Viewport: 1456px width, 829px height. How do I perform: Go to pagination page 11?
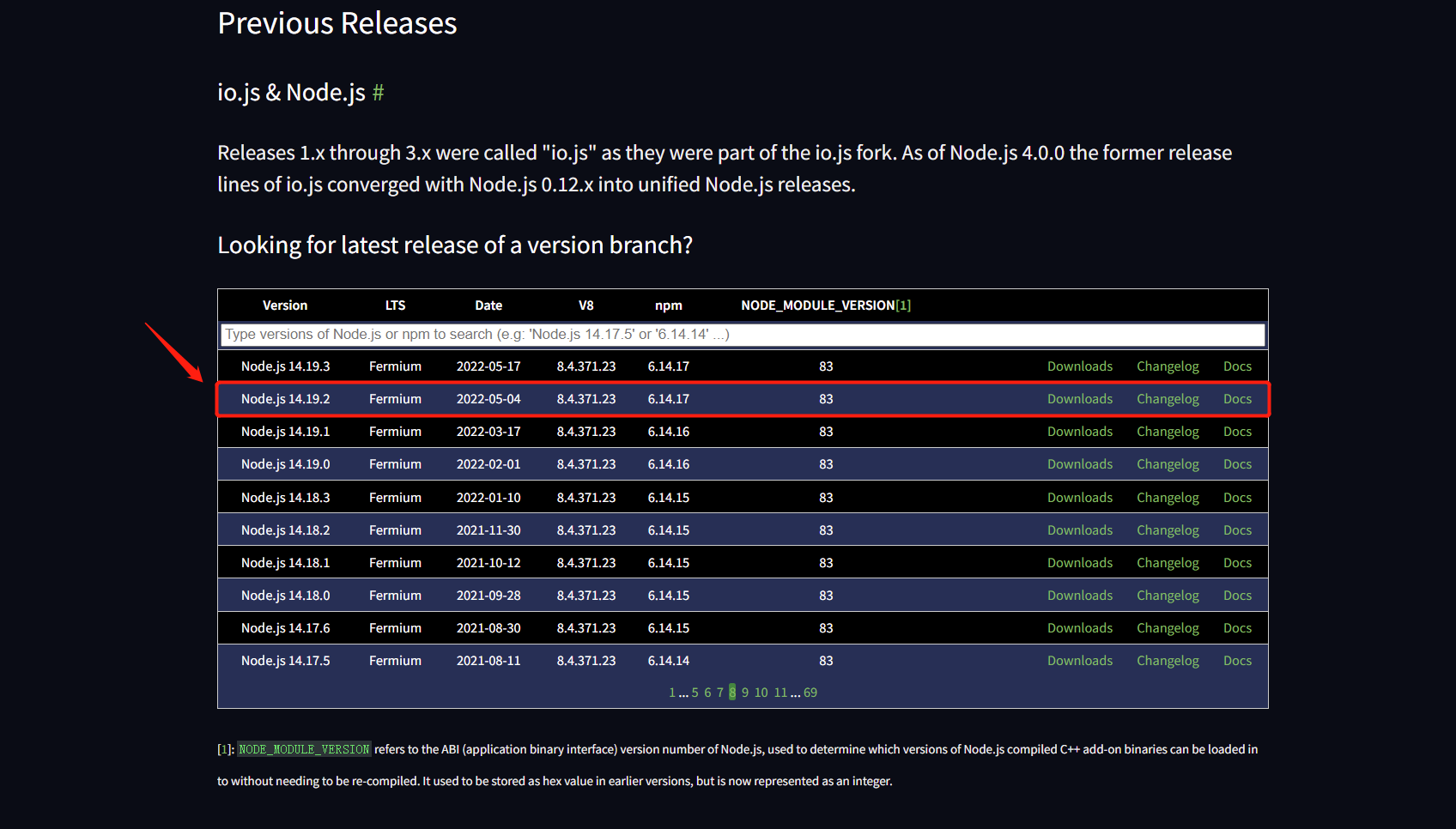780,693
